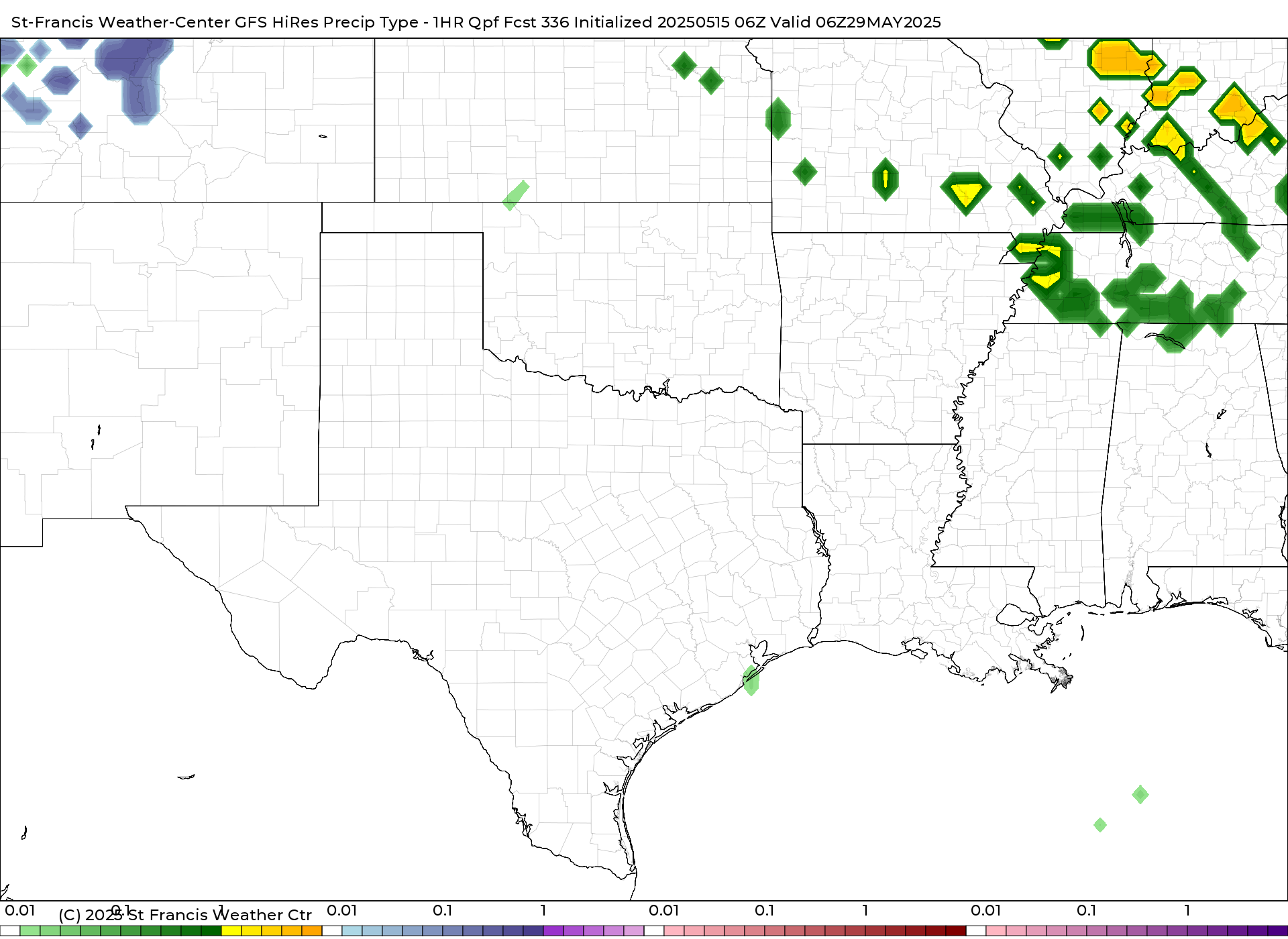Click the light green patch on Texas coast
This screenshot has height=939, width=1288.
point(751,680)
